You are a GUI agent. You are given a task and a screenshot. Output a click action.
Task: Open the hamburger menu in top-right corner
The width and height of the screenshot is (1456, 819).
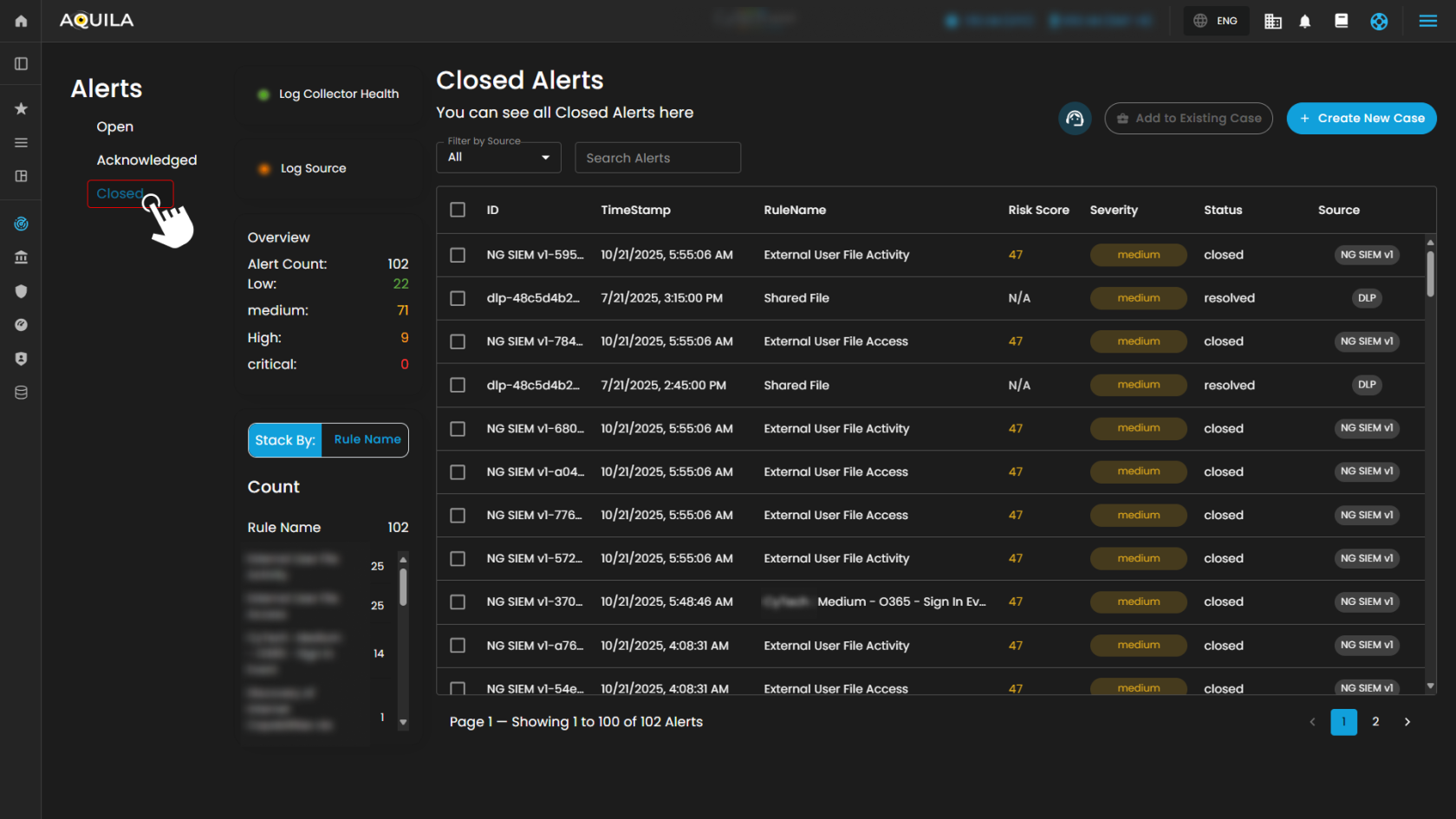(x=1427, y=21)
